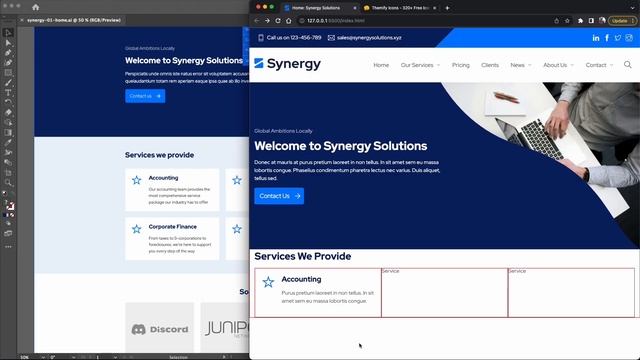The image size is (640, 360).
Task: Click the search magnifier in Synergy navbar
Action: click(628, 64)
